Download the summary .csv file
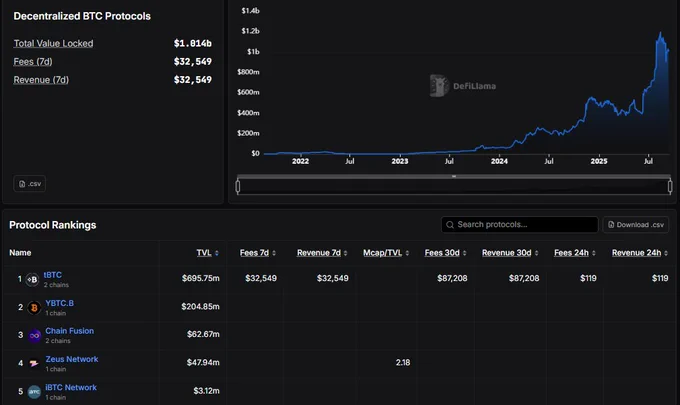Viewport: 680px width, 405px height. pyautogui.click(x=29, y=184)
